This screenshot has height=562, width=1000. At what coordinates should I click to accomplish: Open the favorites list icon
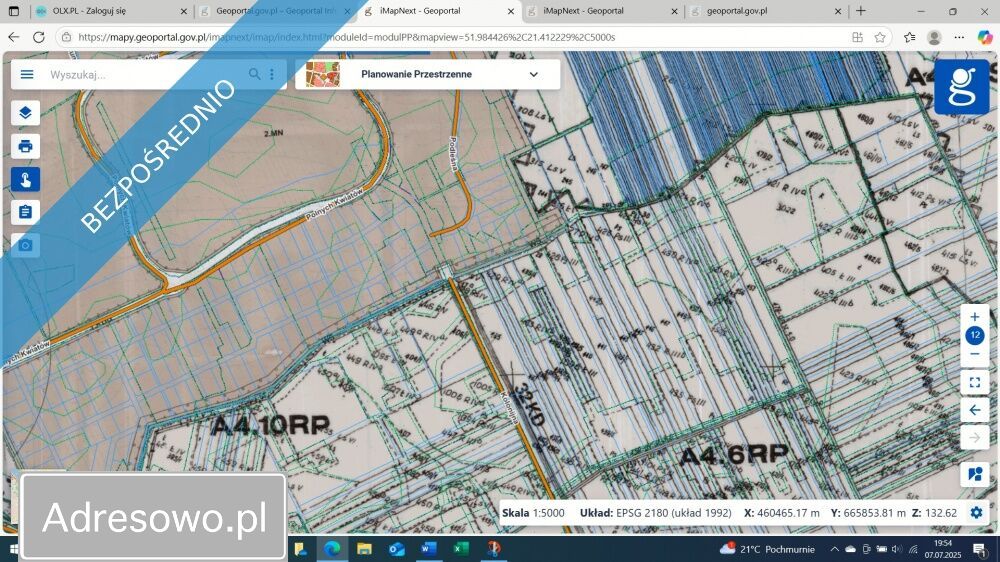pyautogui.click(x=910, y=38)
